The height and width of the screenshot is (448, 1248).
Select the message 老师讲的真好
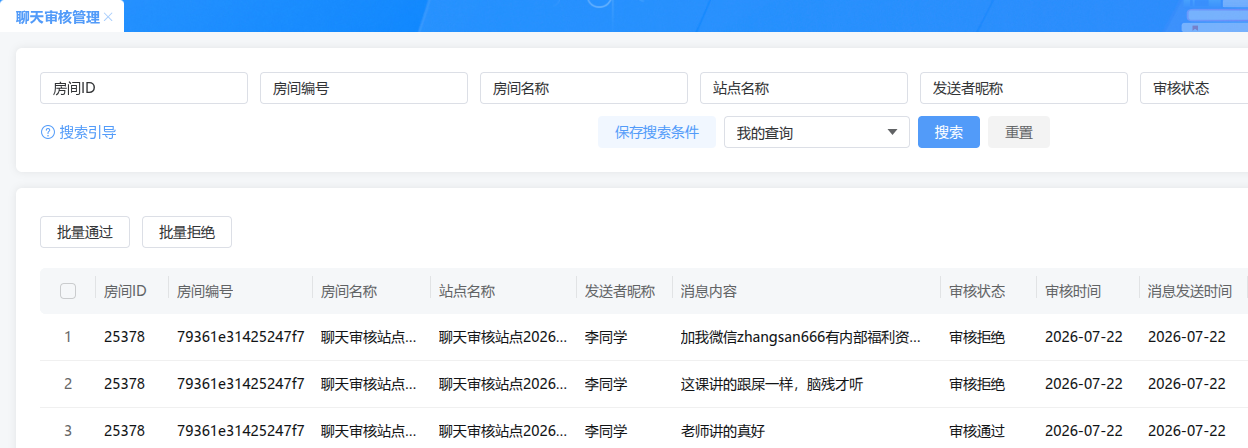pyautogui.click(x=723, y=431)
